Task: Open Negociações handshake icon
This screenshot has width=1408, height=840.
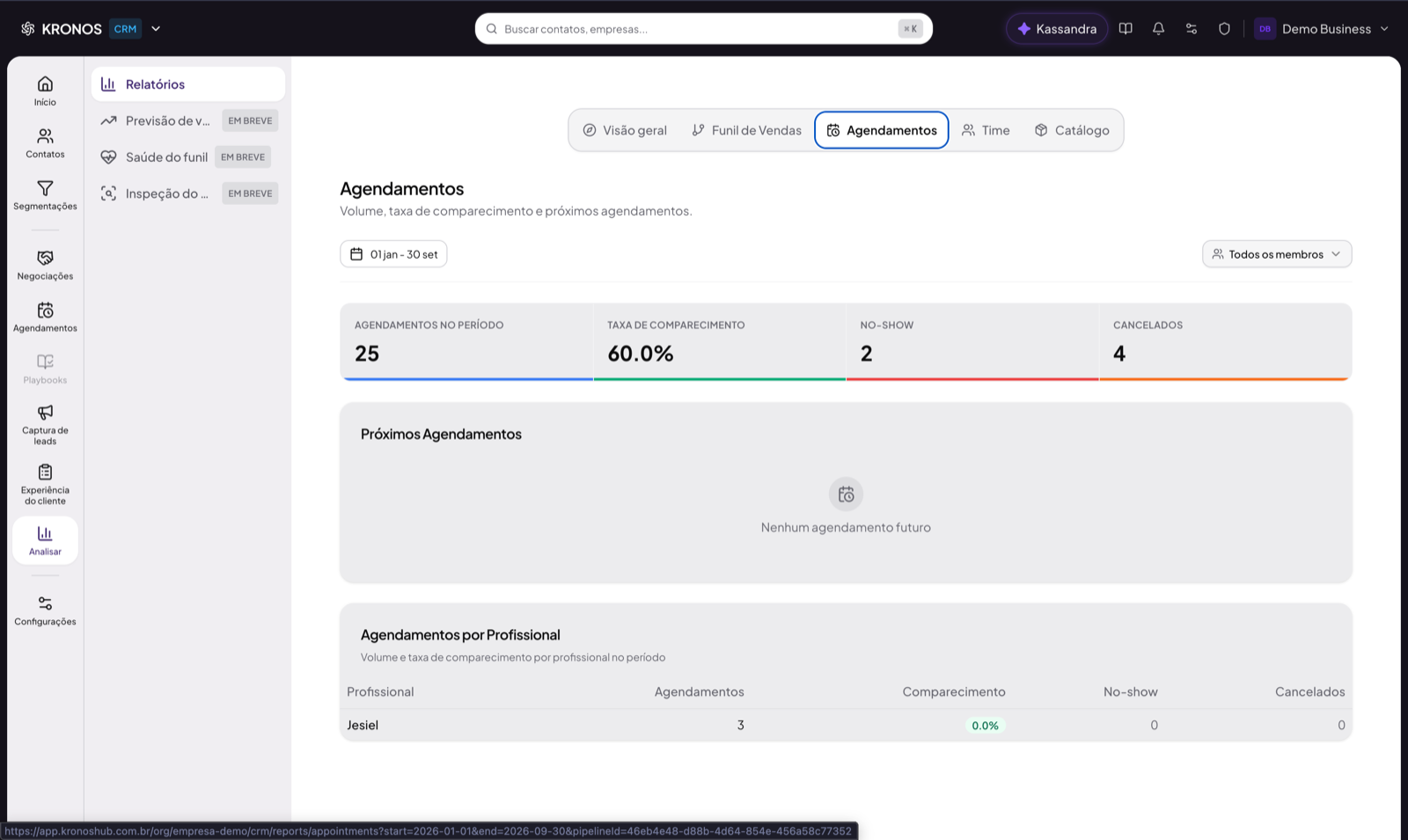Action: pos(45,258)
